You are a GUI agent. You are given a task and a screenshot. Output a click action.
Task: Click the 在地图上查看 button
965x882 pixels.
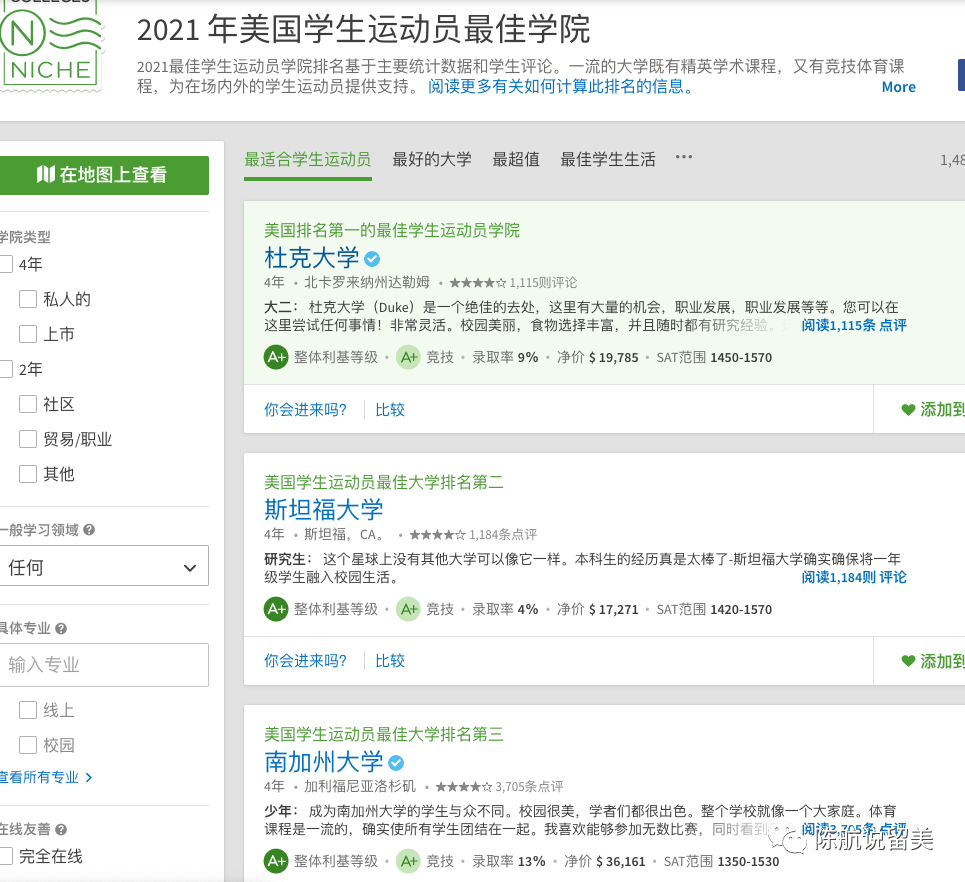point(103,175)
